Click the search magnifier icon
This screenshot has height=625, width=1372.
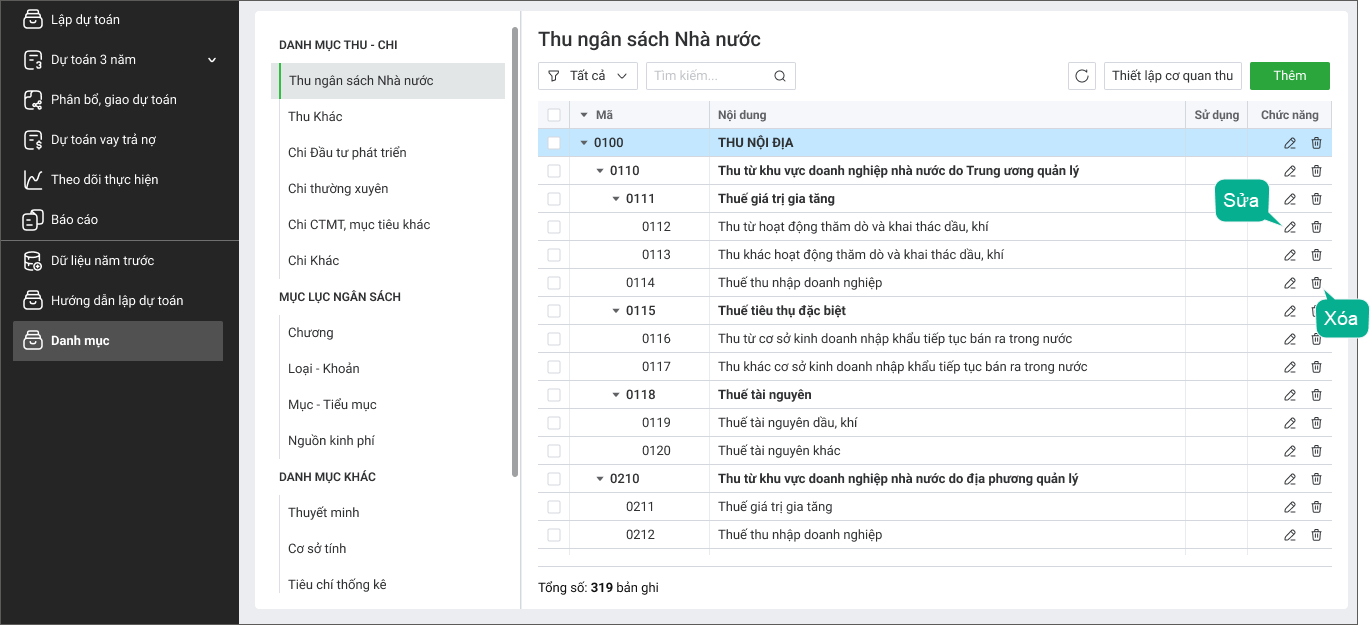[780, 76]
